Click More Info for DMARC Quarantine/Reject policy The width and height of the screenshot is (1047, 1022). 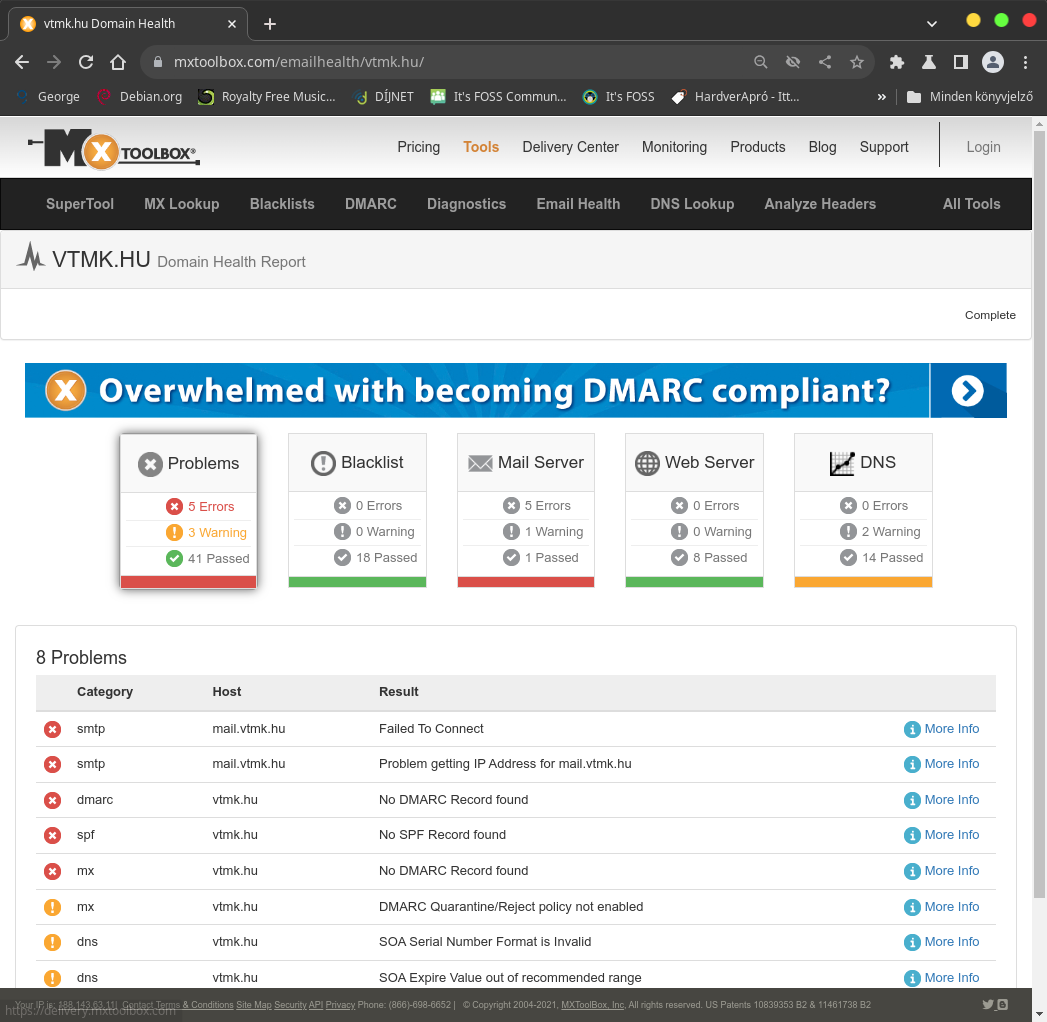pos(952,907)
